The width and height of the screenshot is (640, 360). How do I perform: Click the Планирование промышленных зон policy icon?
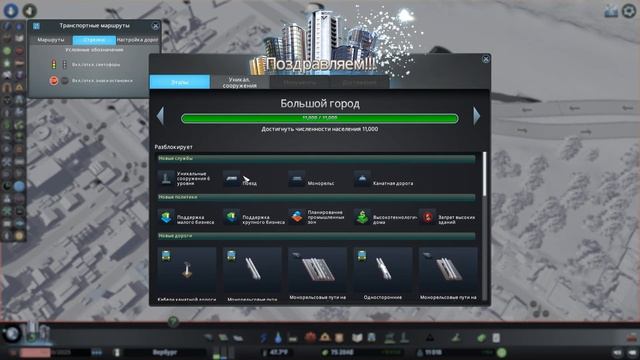(297, 217)
